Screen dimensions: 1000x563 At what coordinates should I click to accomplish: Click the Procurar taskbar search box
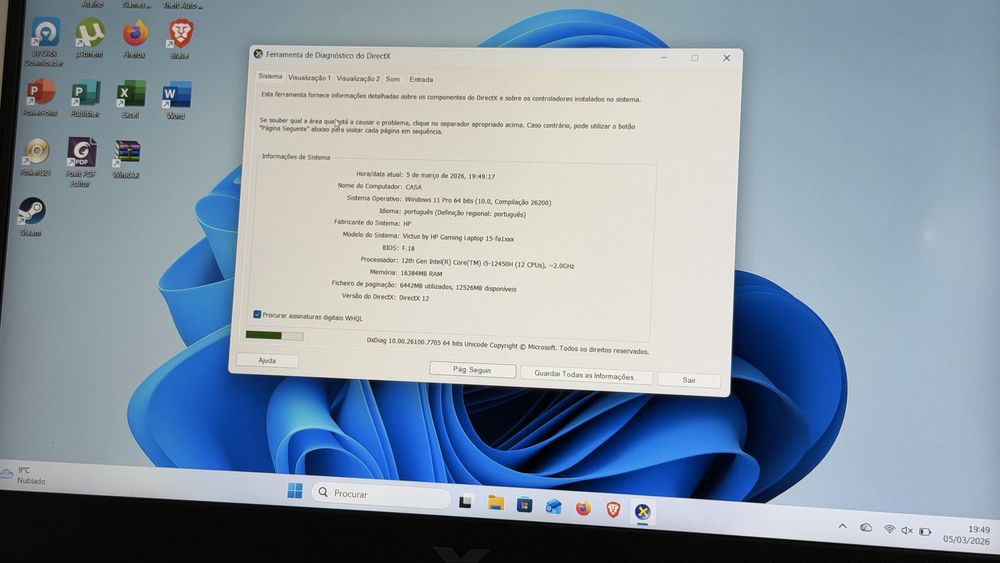tap(381, 494)
